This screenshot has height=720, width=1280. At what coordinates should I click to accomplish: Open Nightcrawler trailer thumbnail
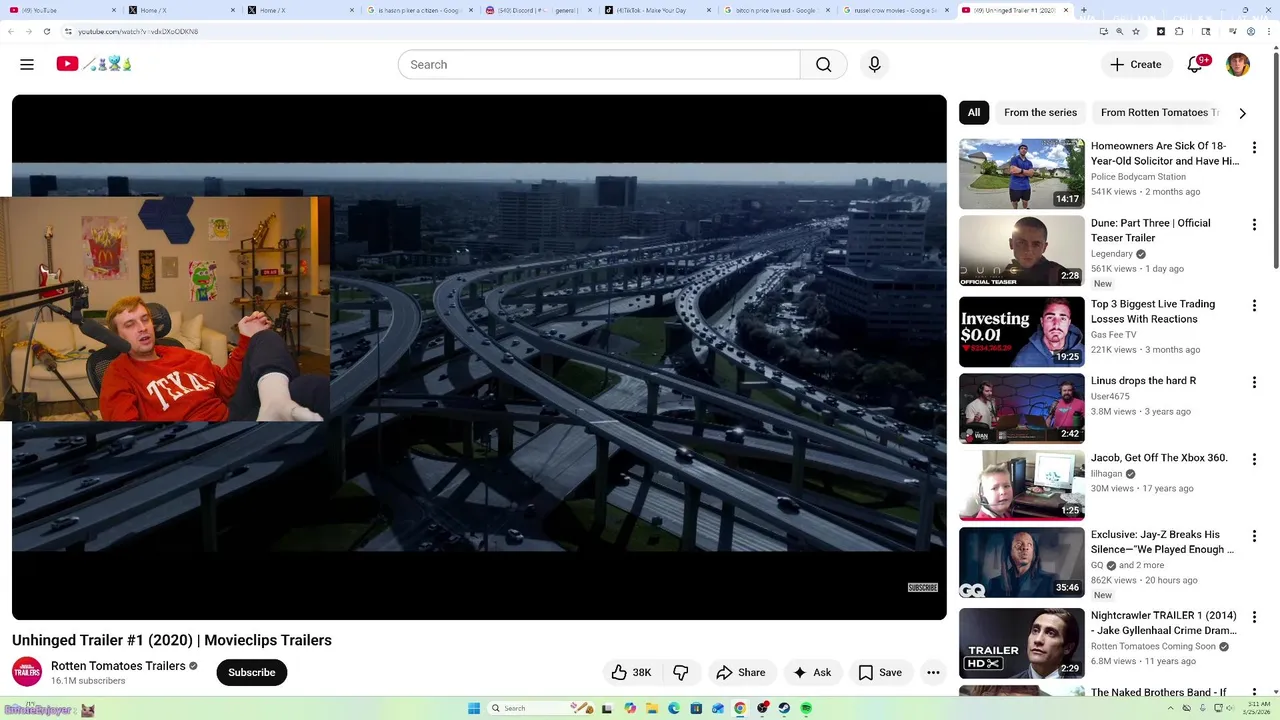pos(1021,643)
